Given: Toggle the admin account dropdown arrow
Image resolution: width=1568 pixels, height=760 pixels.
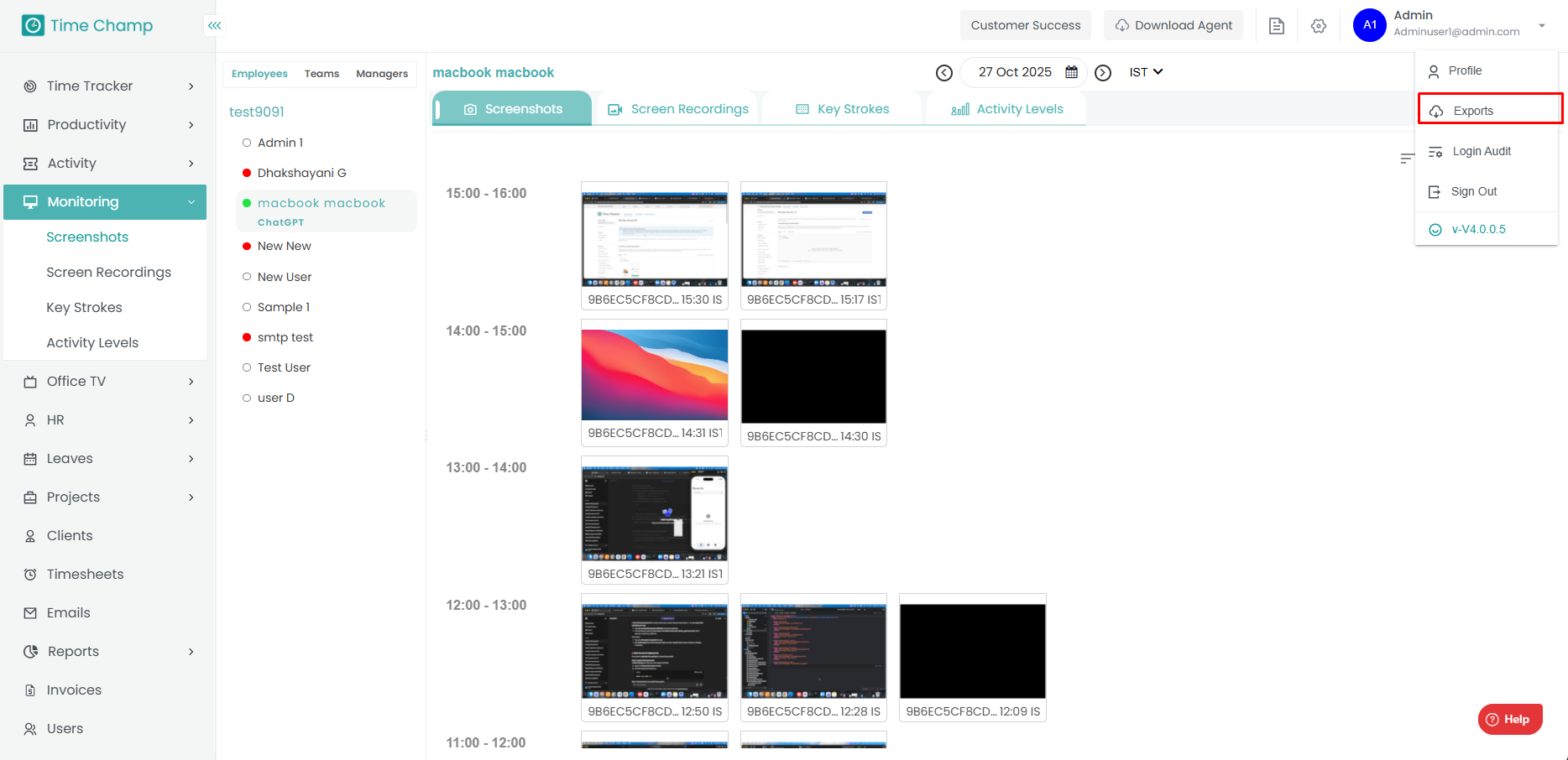Looking at the screenshot, I should [x=1542, y=26].
